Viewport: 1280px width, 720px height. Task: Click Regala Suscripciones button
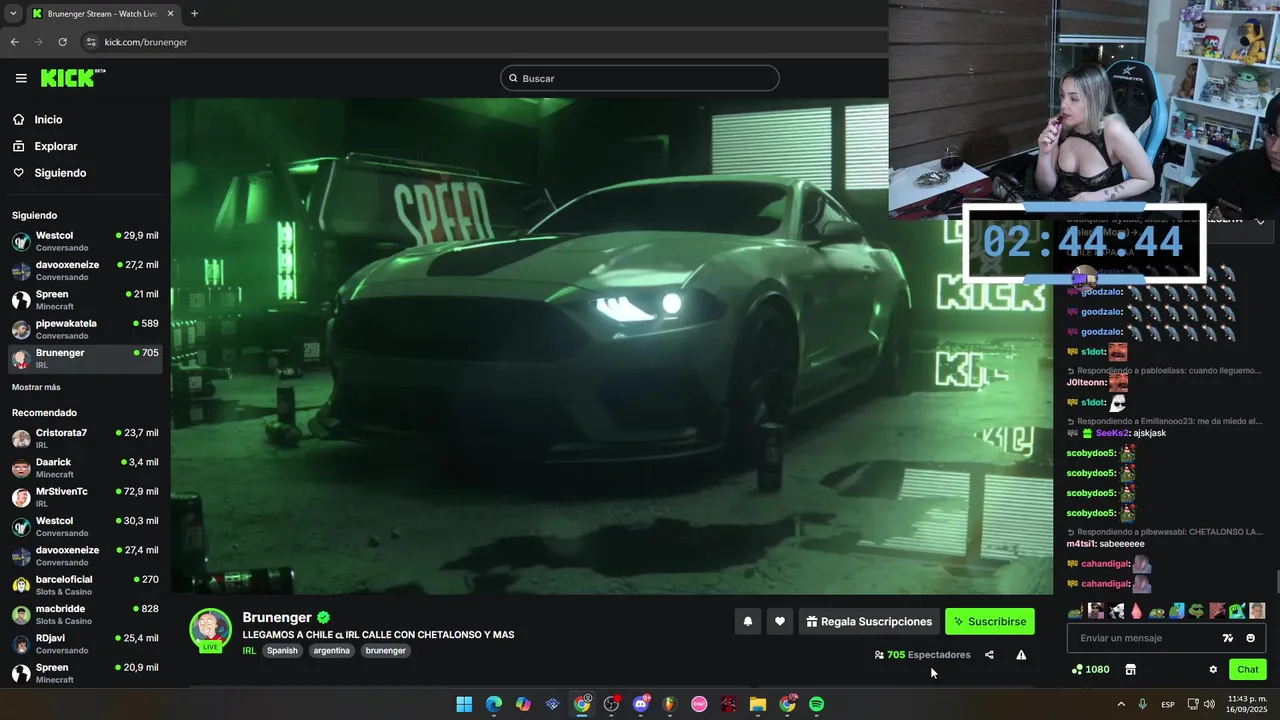click(x=869, y=621)
